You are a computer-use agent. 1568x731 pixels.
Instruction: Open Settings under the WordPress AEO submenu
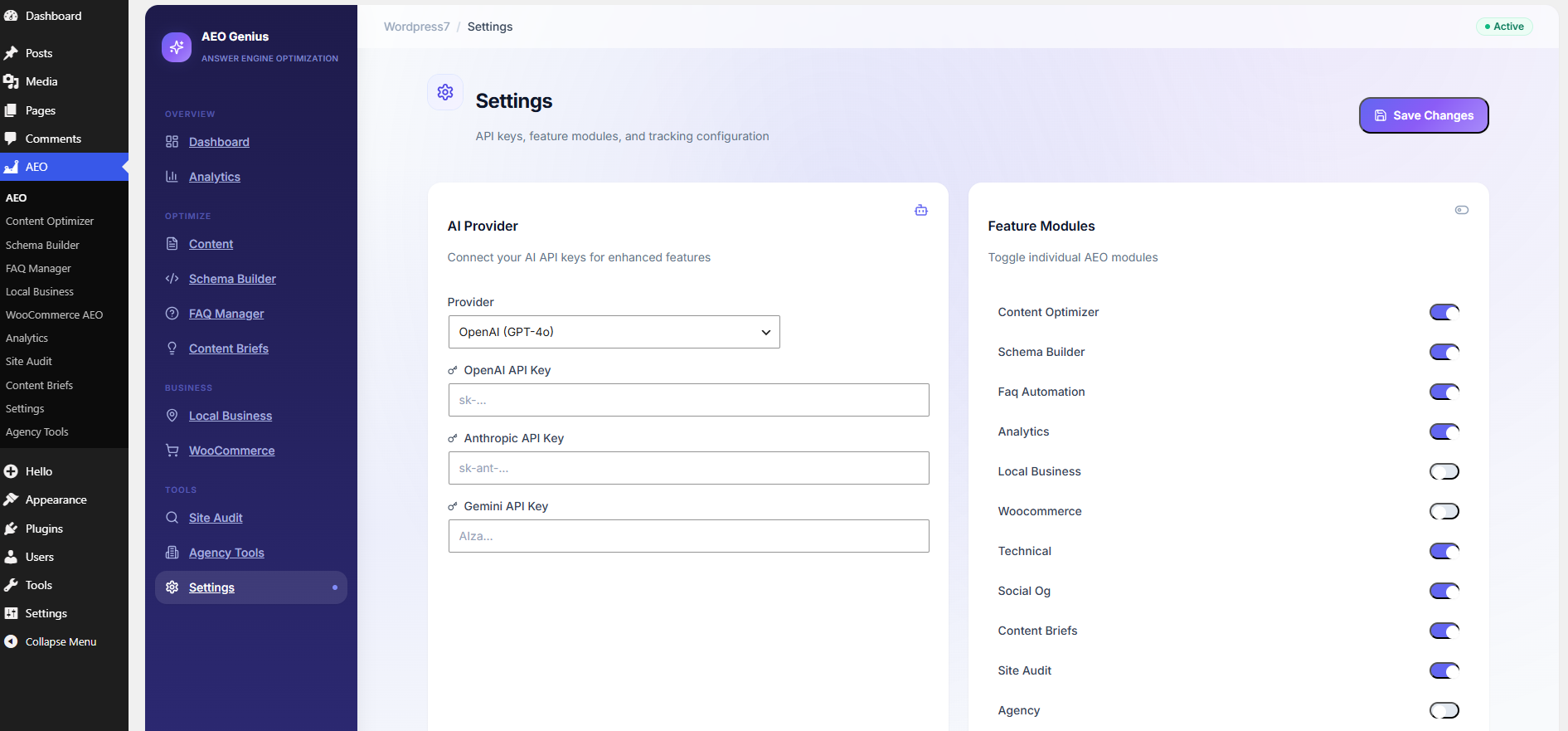pos(25,409)
